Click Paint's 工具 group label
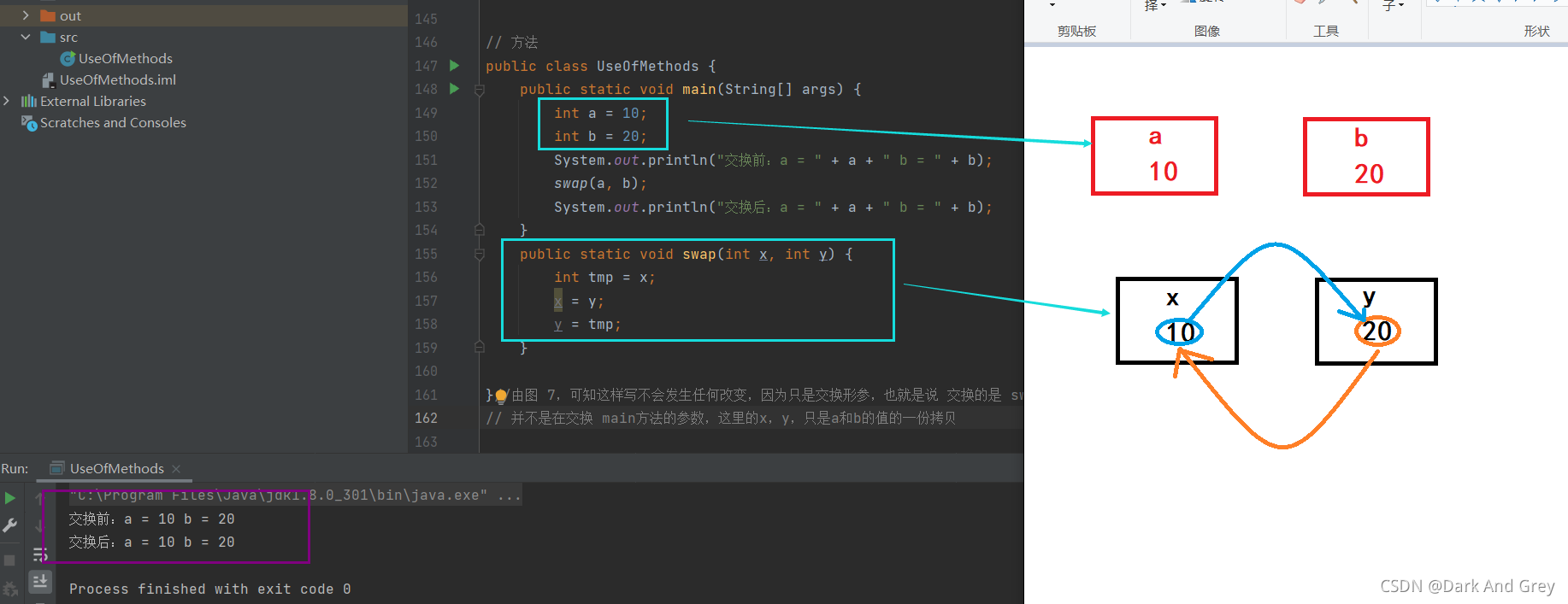Viewport: 1568px width, 604px height. [x=1326, y=31]
